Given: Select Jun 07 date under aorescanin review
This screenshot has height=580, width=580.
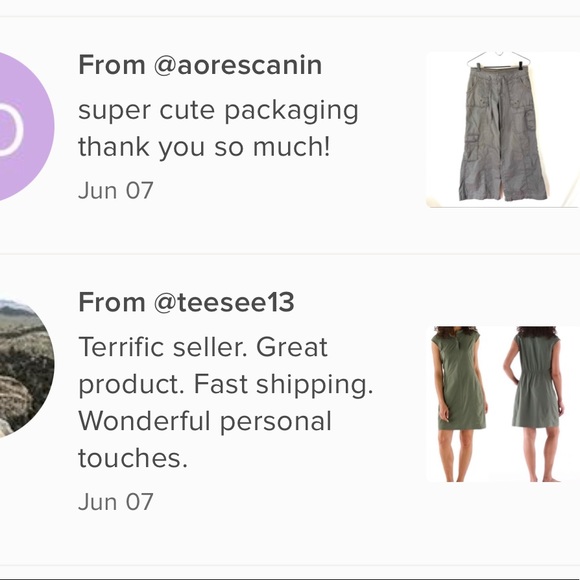Looking at the screenshot, I should click(x=116, y=191).
